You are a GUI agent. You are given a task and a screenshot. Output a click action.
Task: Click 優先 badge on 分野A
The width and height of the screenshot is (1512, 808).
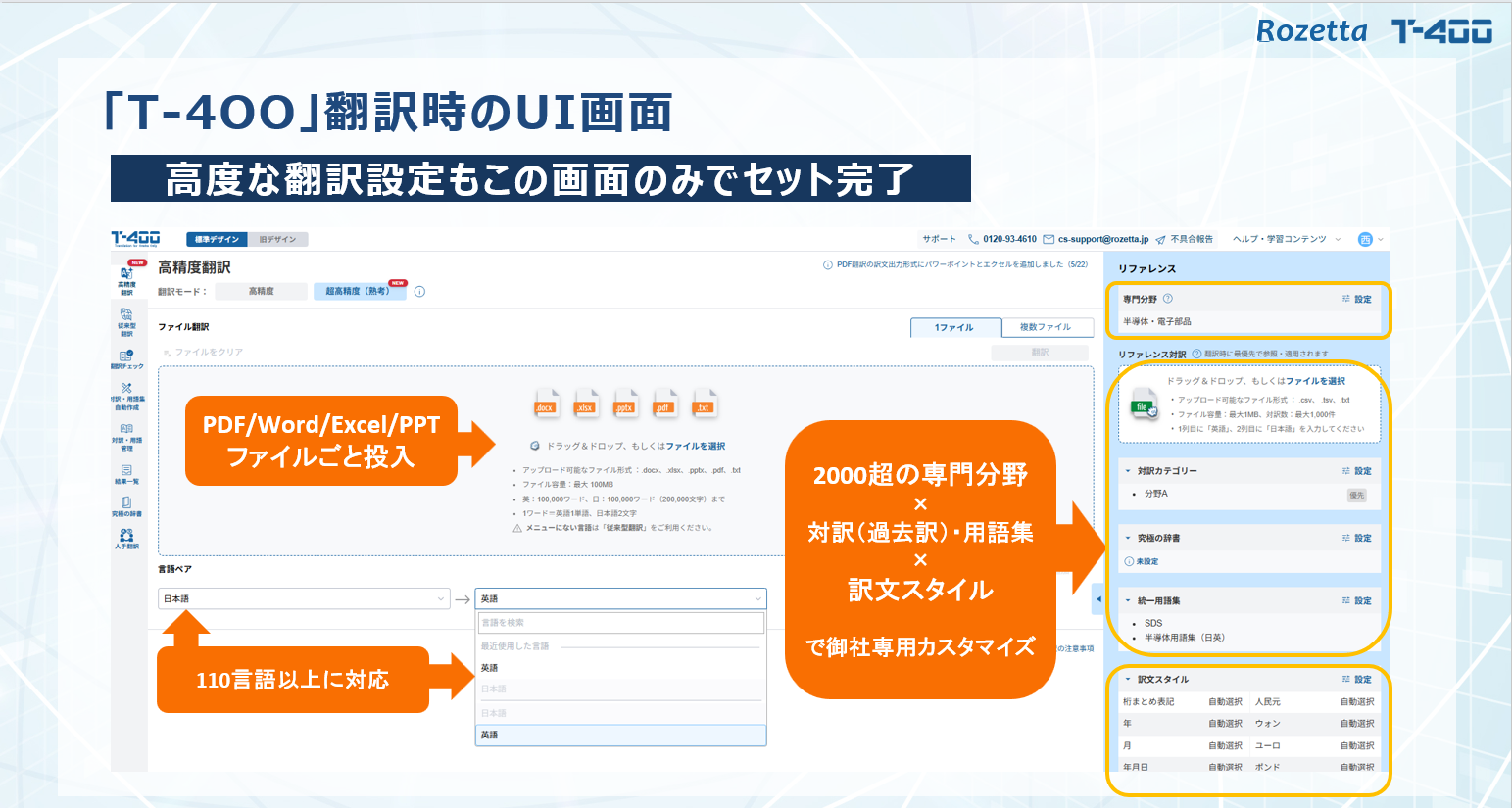pyautogui.click(x=1356, y=495)
